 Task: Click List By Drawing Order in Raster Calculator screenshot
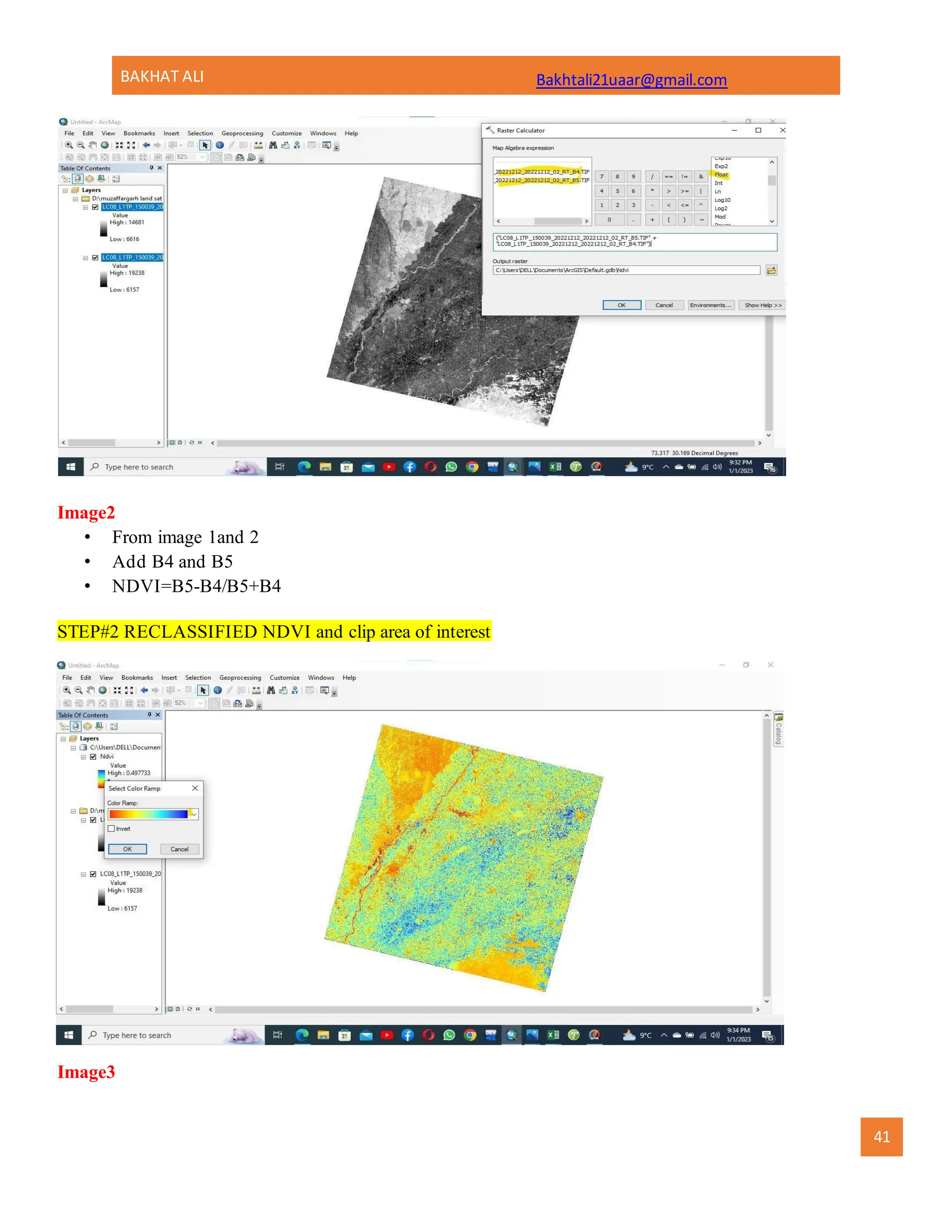(66, 179)
